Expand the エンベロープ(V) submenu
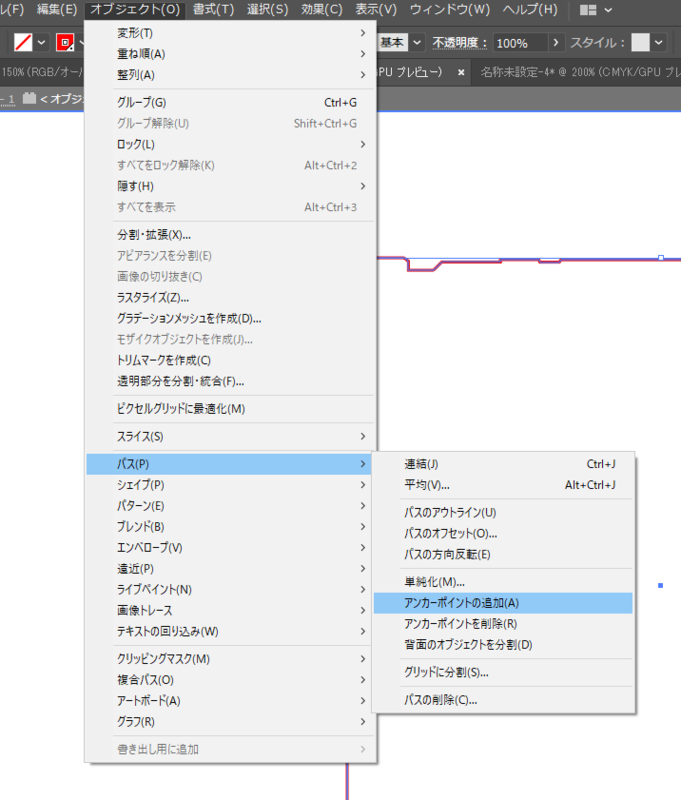681x800 pixels. (x=231, y=547)
